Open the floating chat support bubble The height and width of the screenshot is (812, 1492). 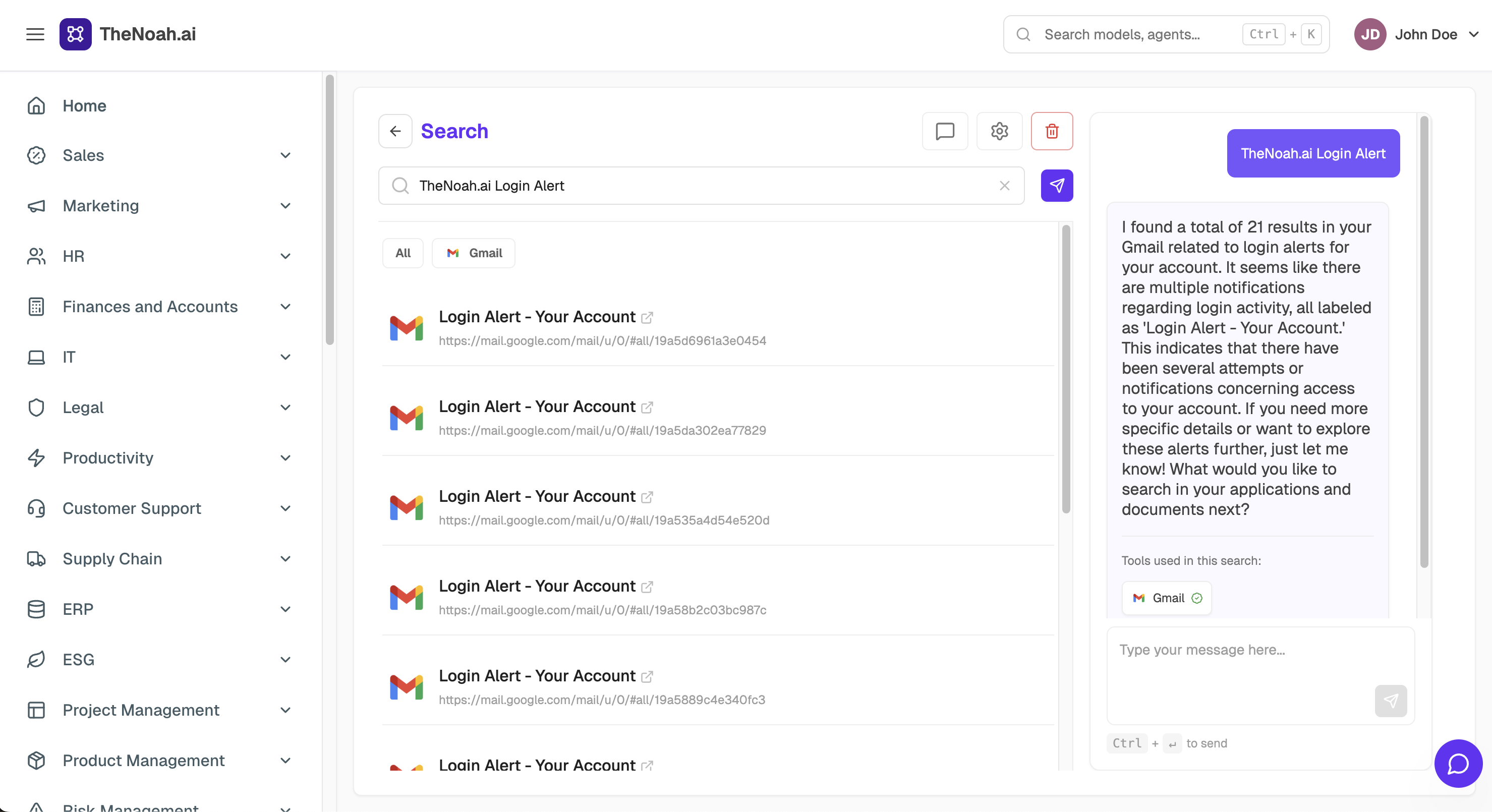(x=1458, y=764)
